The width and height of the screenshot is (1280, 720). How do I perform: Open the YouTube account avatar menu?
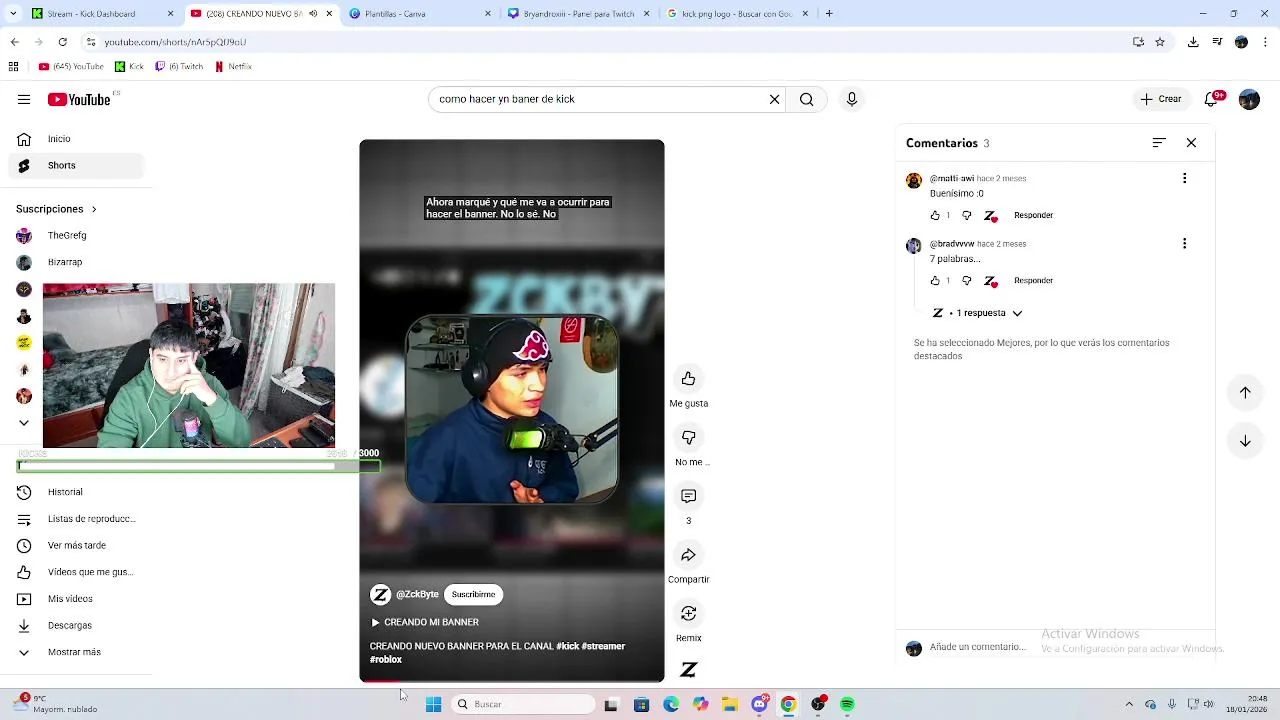[1249, 99]
